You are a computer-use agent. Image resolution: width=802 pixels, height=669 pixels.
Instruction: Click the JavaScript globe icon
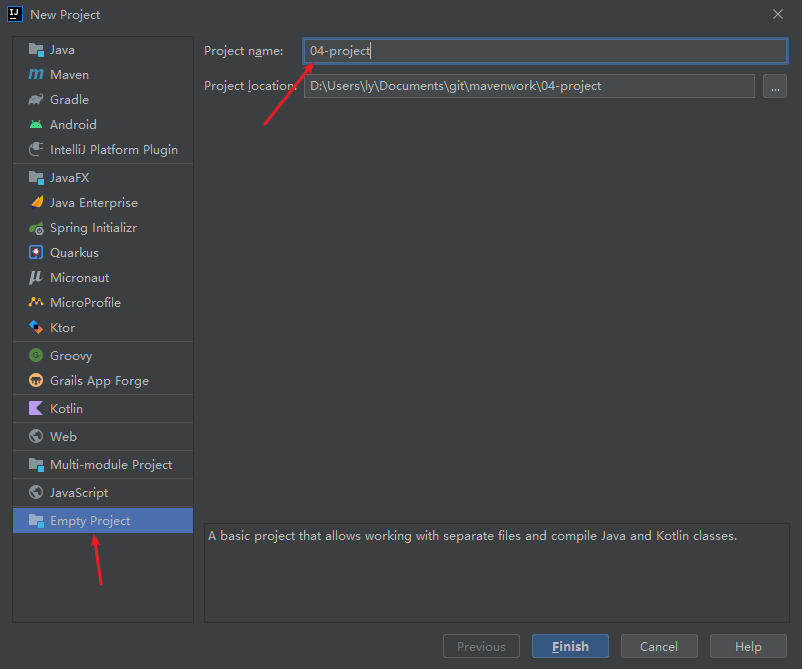tap(36, 493)
